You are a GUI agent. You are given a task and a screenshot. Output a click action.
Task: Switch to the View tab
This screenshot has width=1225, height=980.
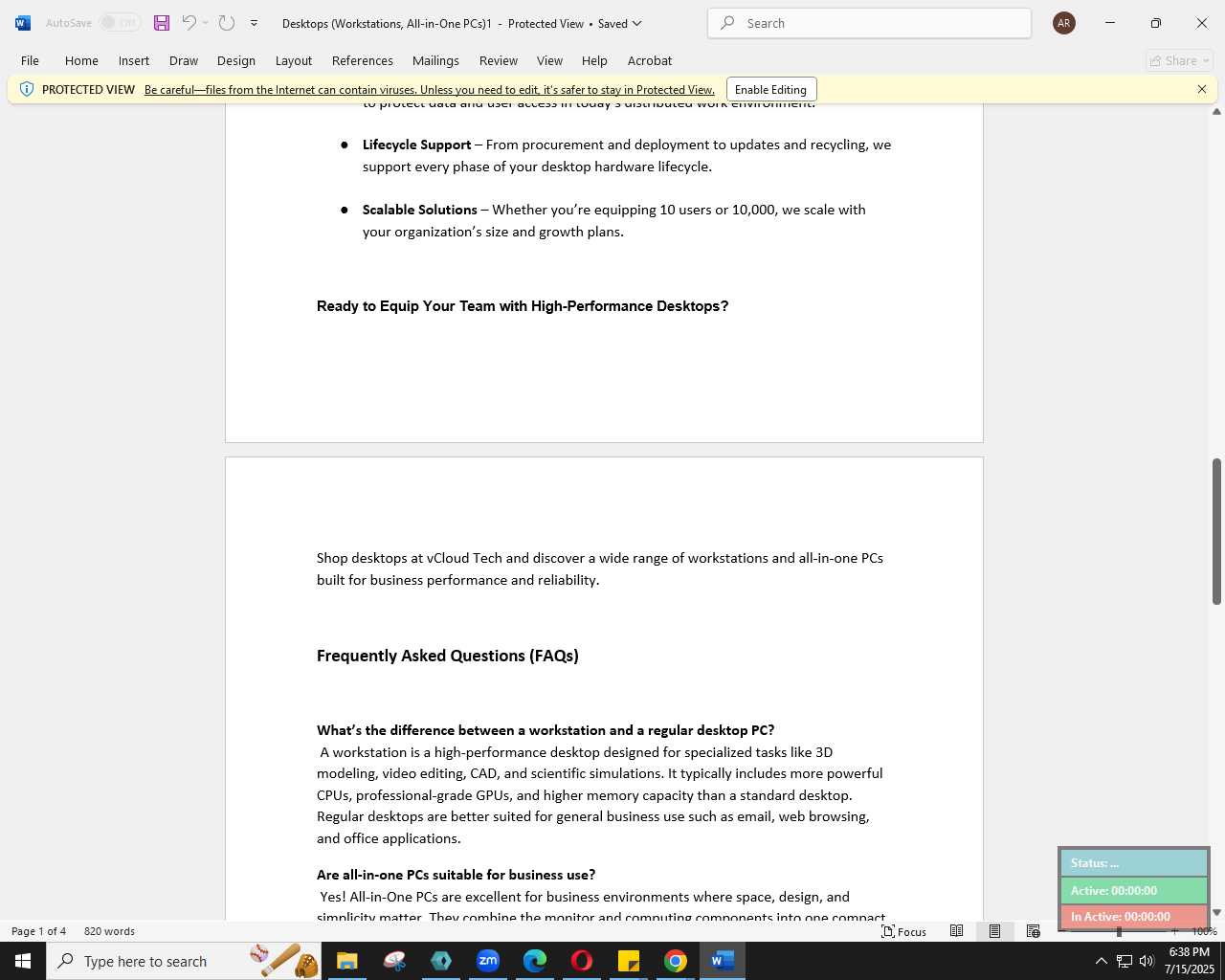(549, 60)
